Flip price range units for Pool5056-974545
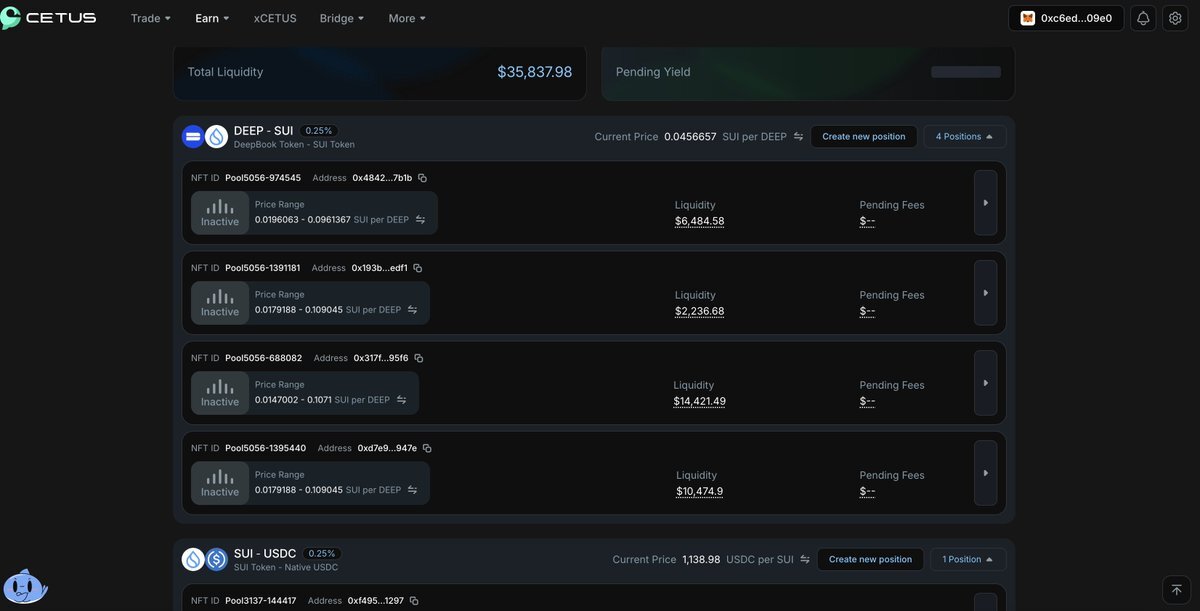 (420, 220)
